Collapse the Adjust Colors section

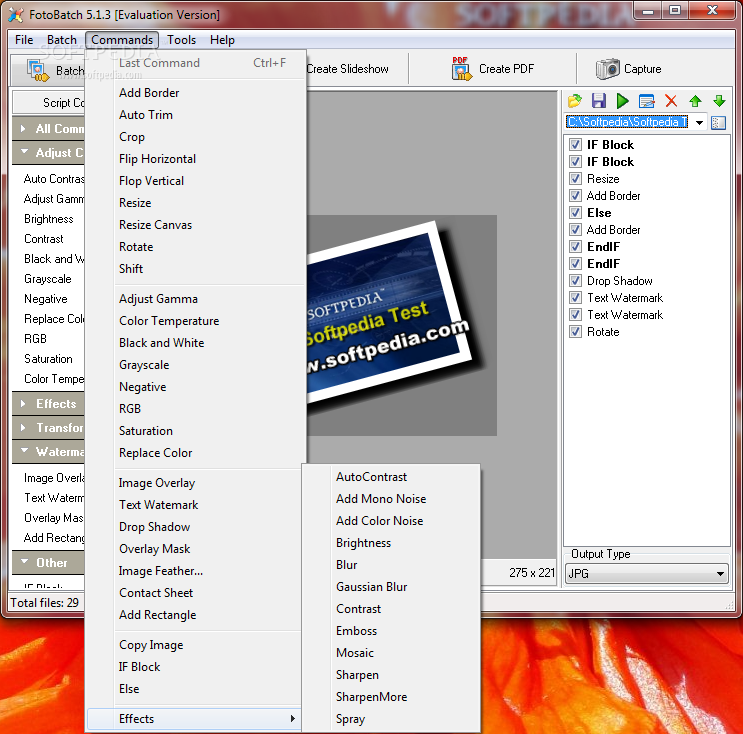click(48, 153)
